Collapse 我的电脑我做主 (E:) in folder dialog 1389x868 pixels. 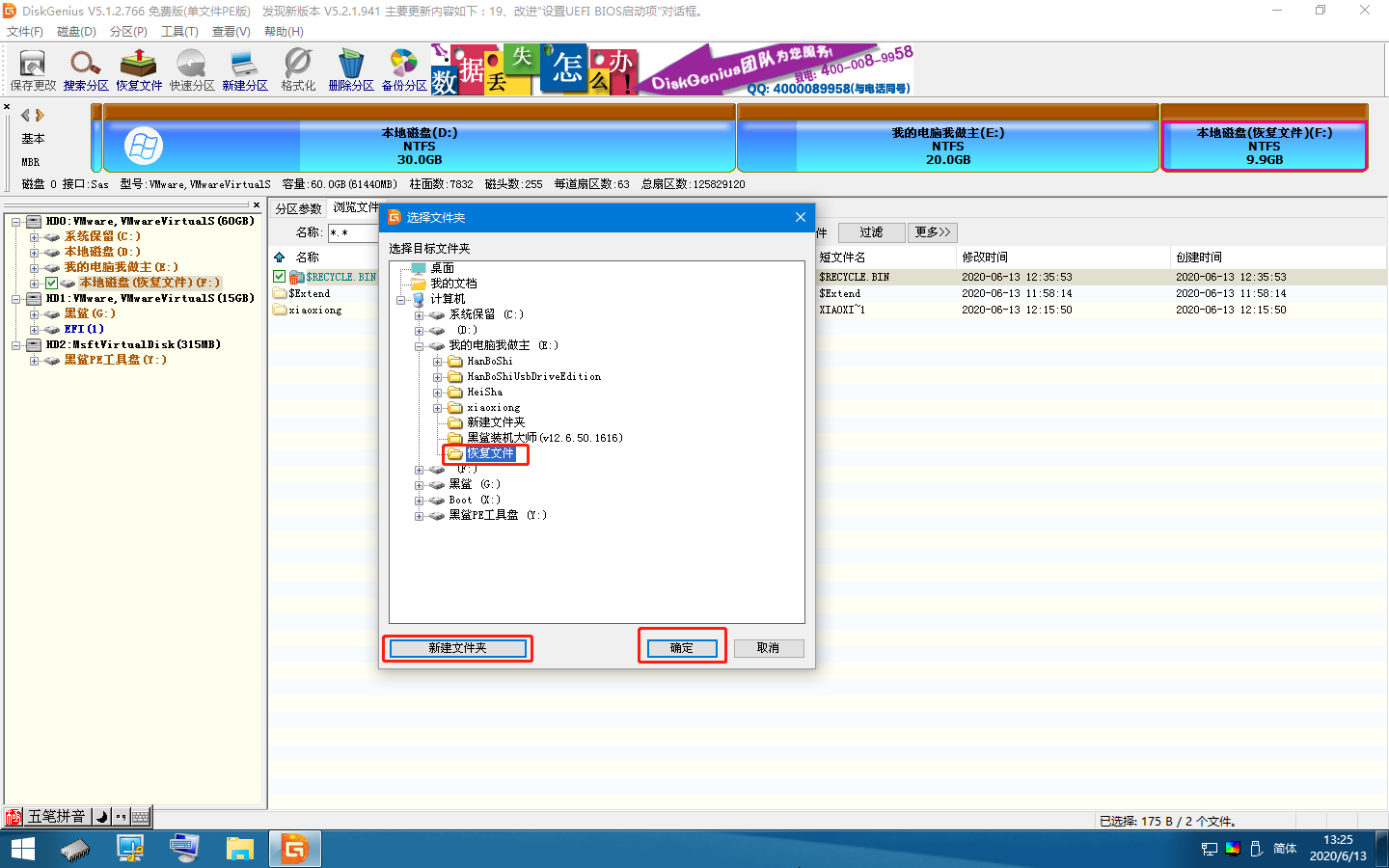click(420, 346)
